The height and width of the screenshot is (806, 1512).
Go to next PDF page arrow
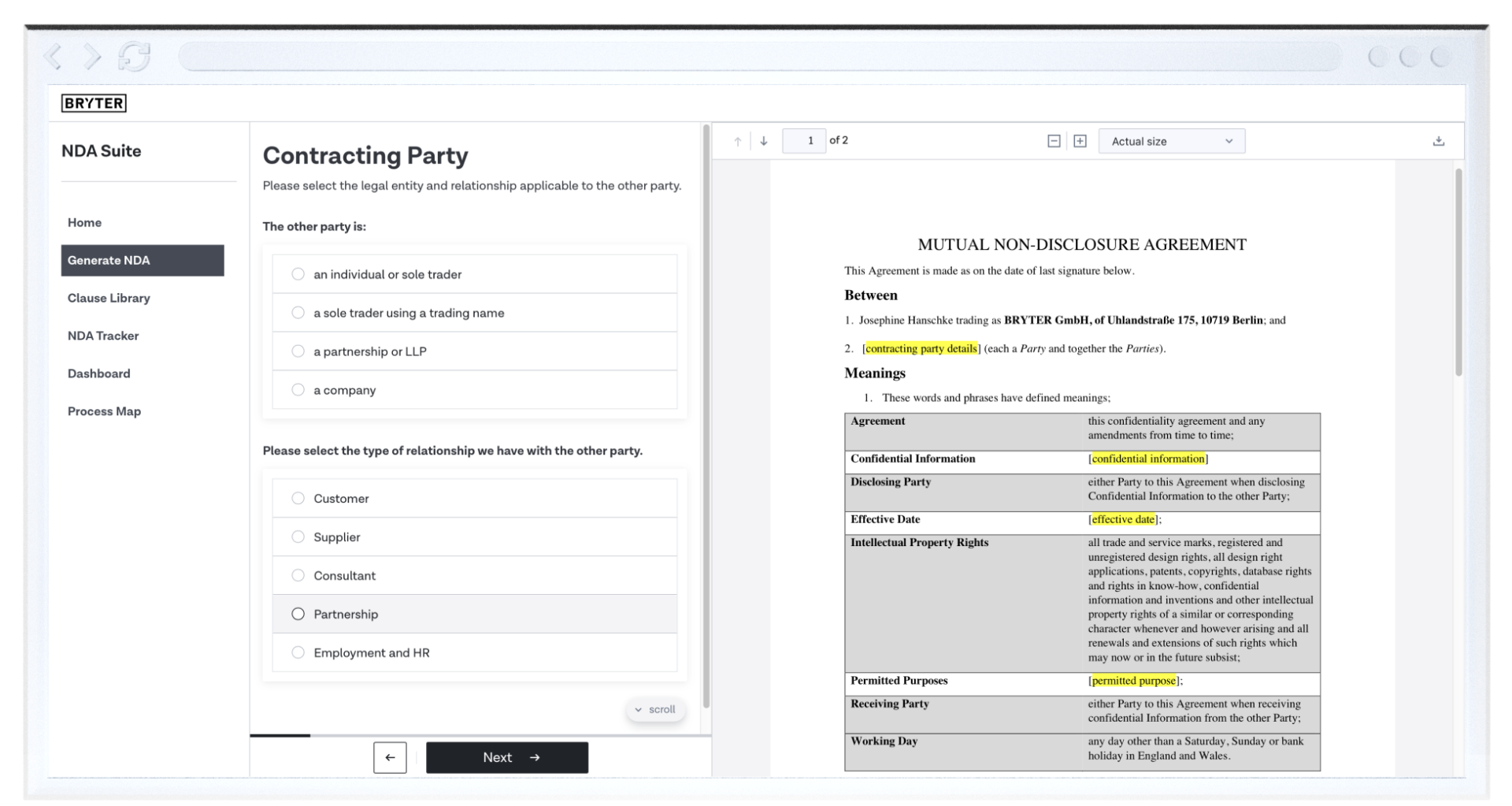tap(764, 141)
